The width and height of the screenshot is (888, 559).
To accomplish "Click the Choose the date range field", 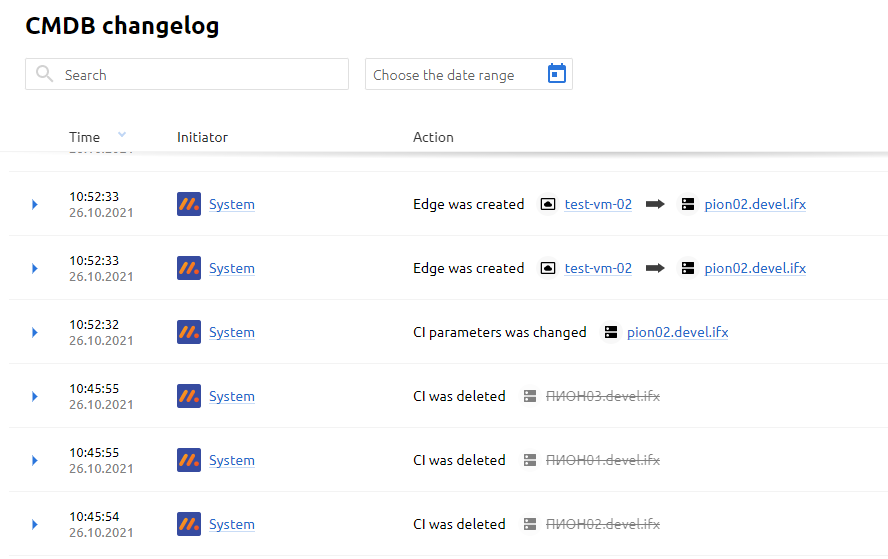I will (x=469, y=74).
